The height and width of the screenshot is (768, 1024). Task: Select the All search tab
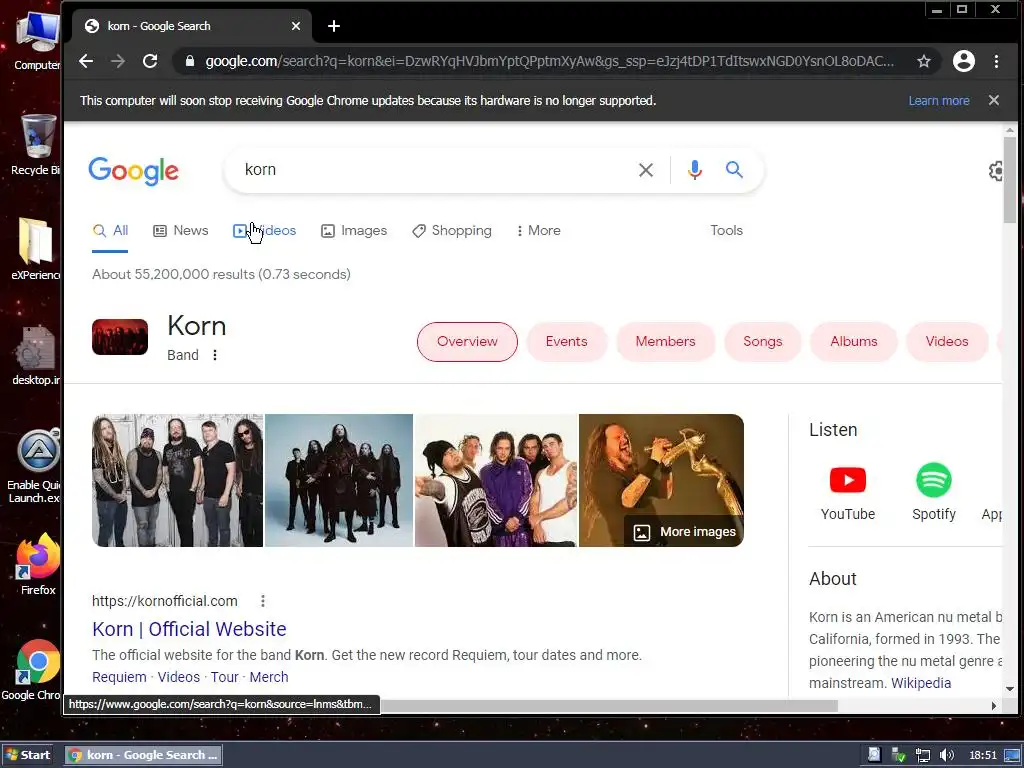[110, 231]
